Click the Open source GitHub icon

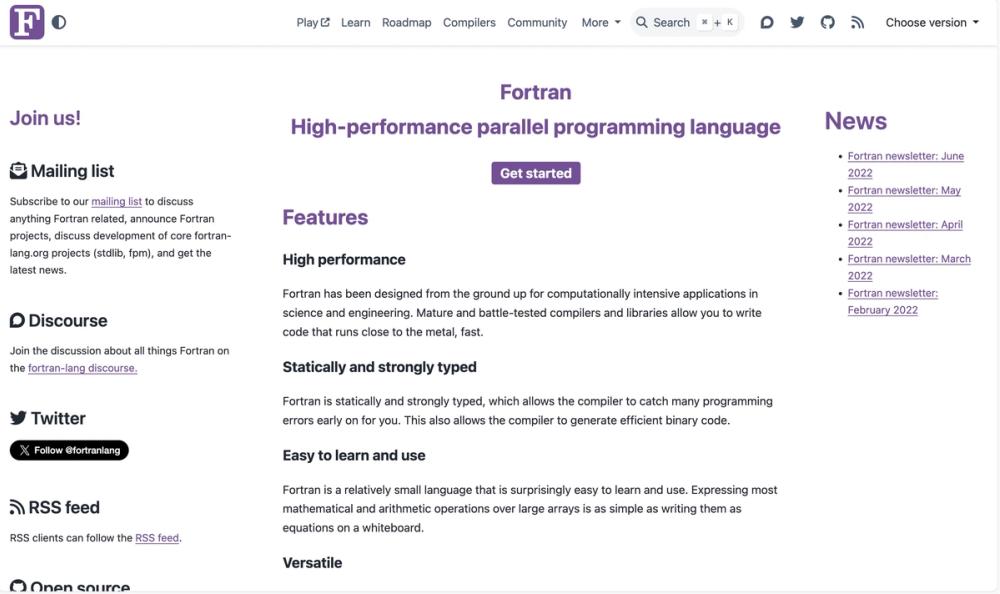[18, 586]
